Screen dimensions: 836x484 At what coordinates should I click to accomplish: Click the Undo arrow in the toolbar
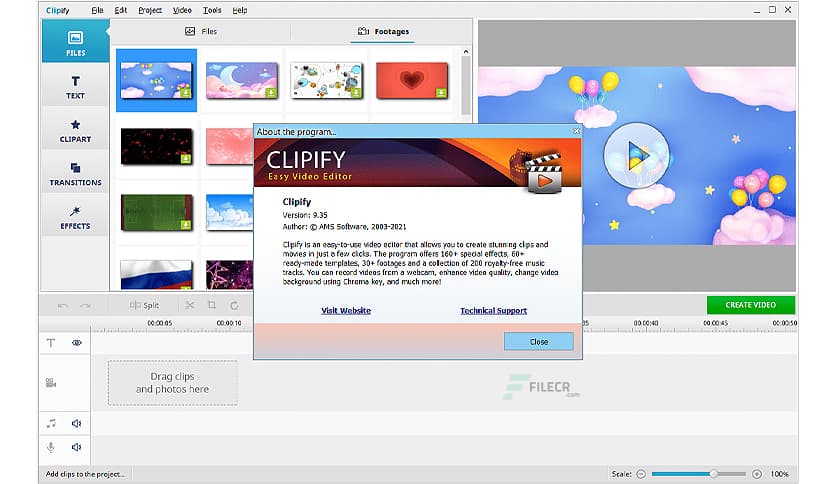click(x=63, y=305)
